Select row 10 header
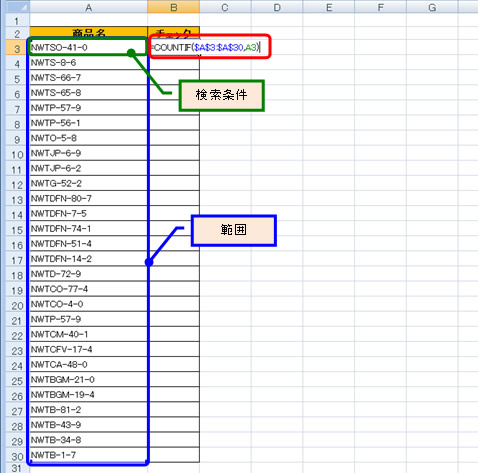Viewport: 478px width, 473px height. click(x=17, y=154)
